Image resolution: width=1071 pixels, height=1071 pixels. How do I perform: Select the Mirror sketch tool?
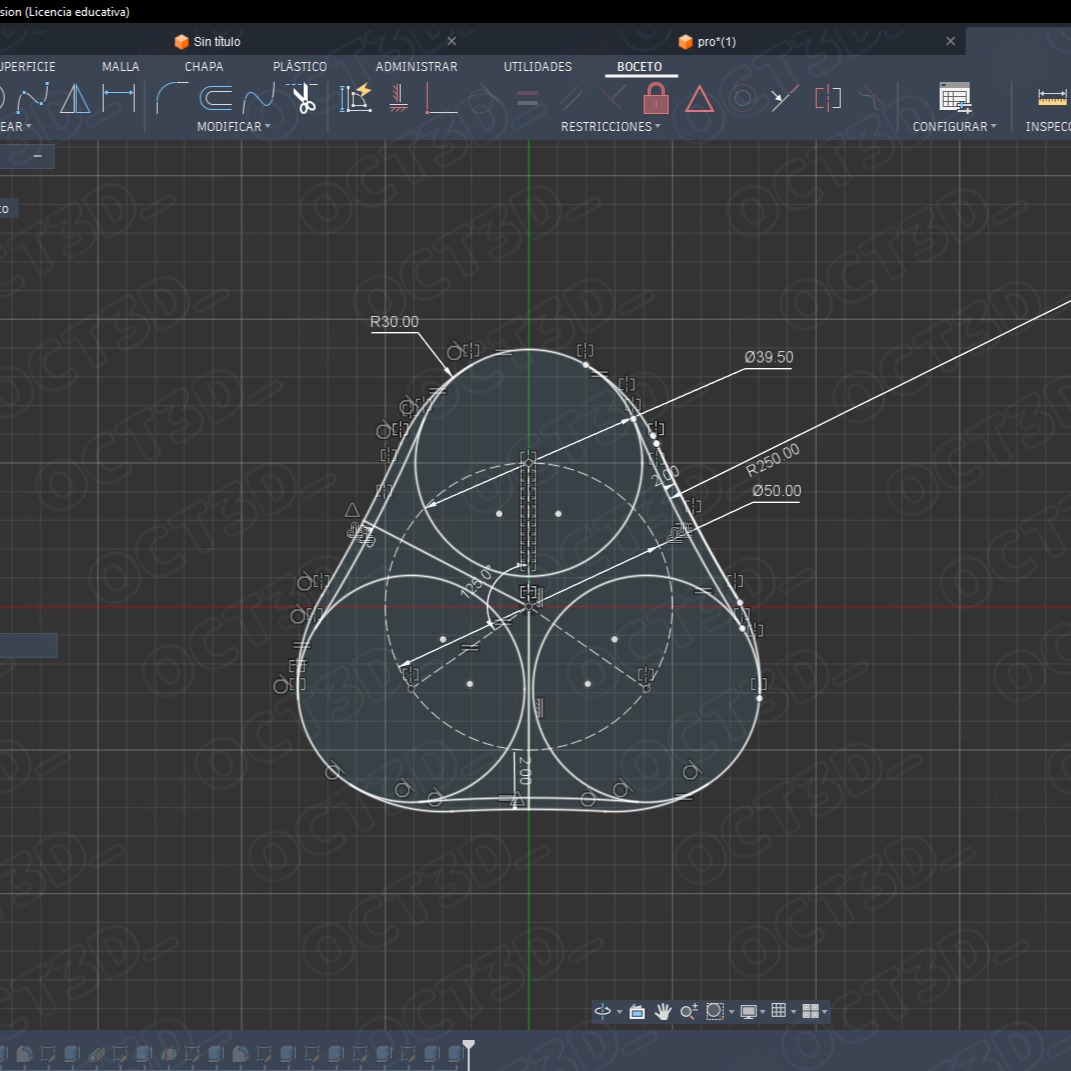(x=75, y=98)
